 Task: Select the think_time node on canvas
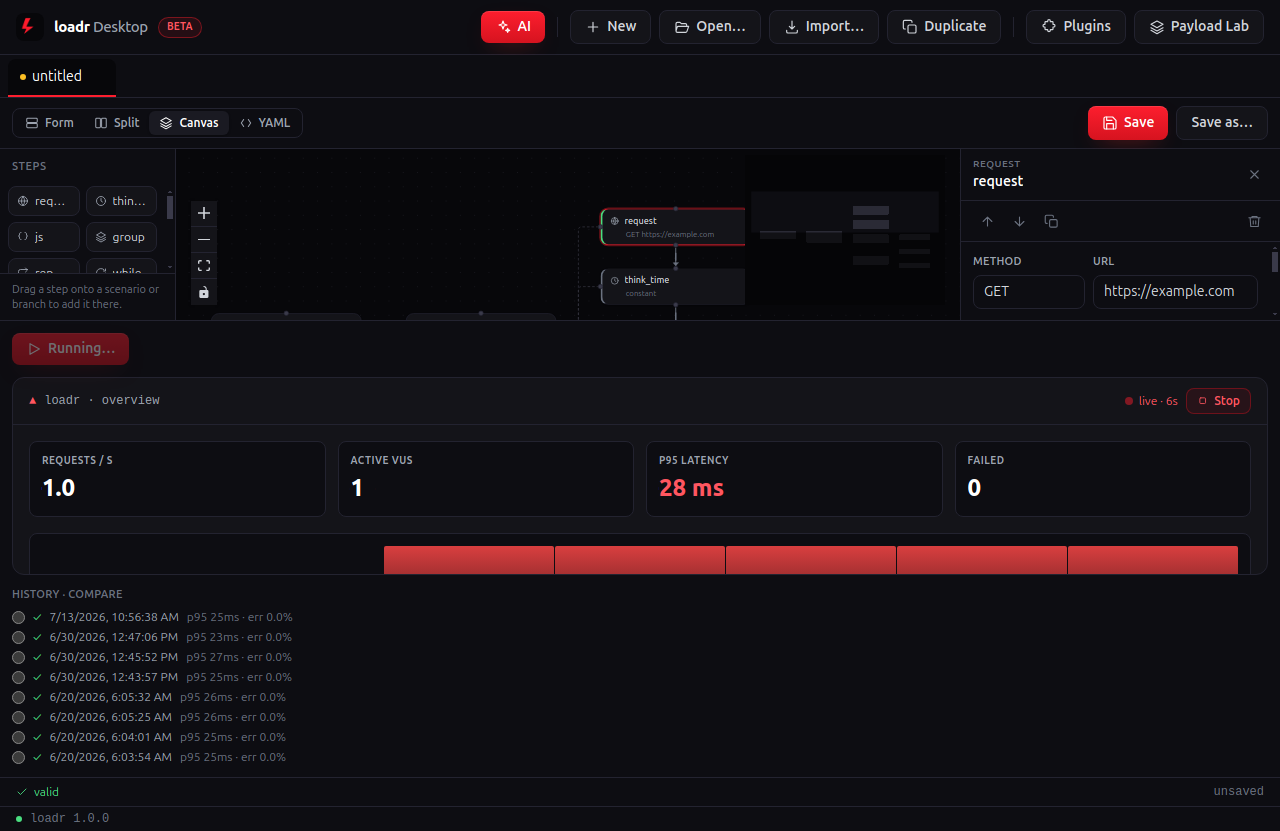click(673, 286)
